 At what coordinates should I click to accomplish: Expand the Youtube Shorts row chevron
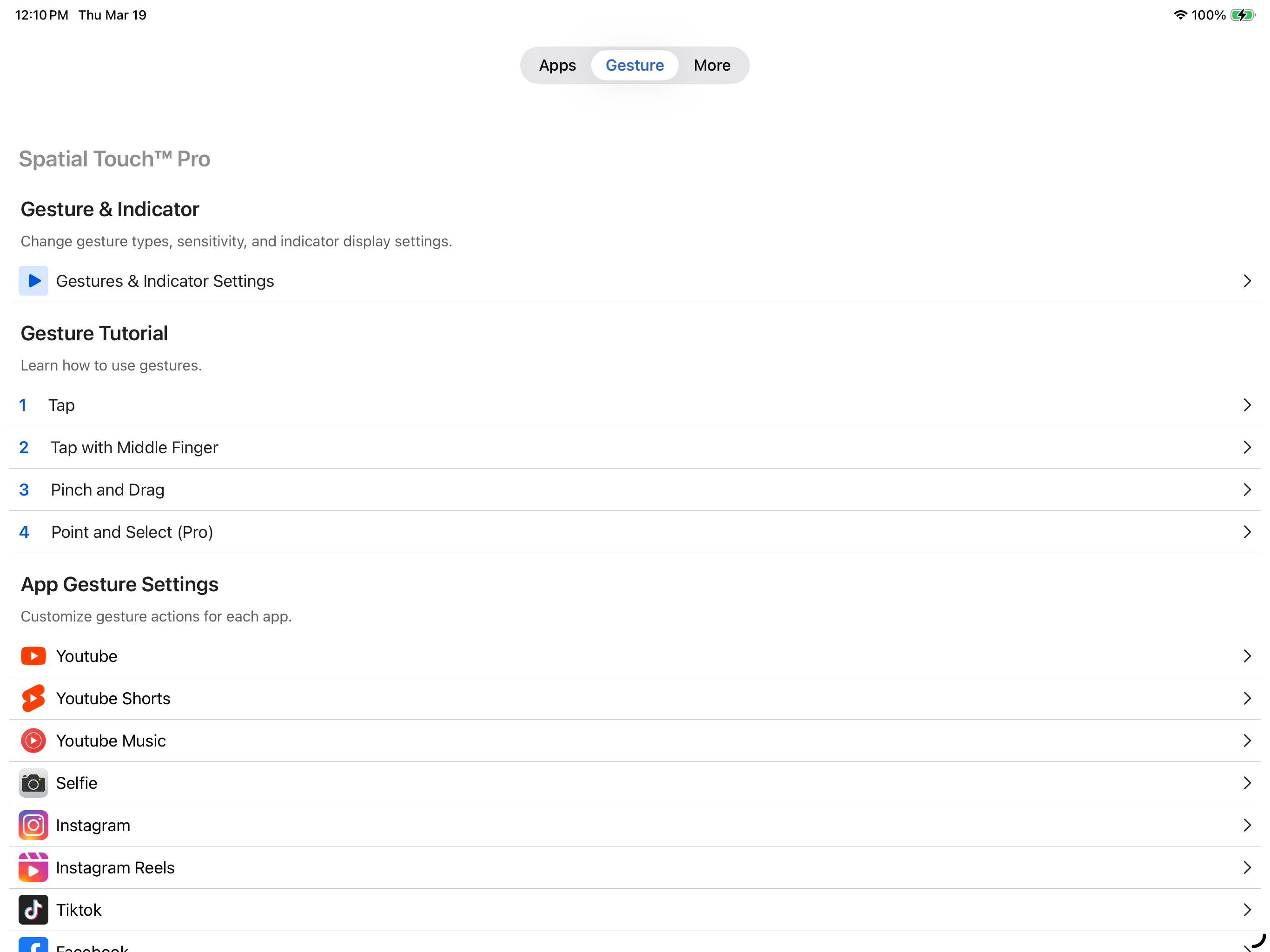pyautogui.click(x=1247, y=698)
